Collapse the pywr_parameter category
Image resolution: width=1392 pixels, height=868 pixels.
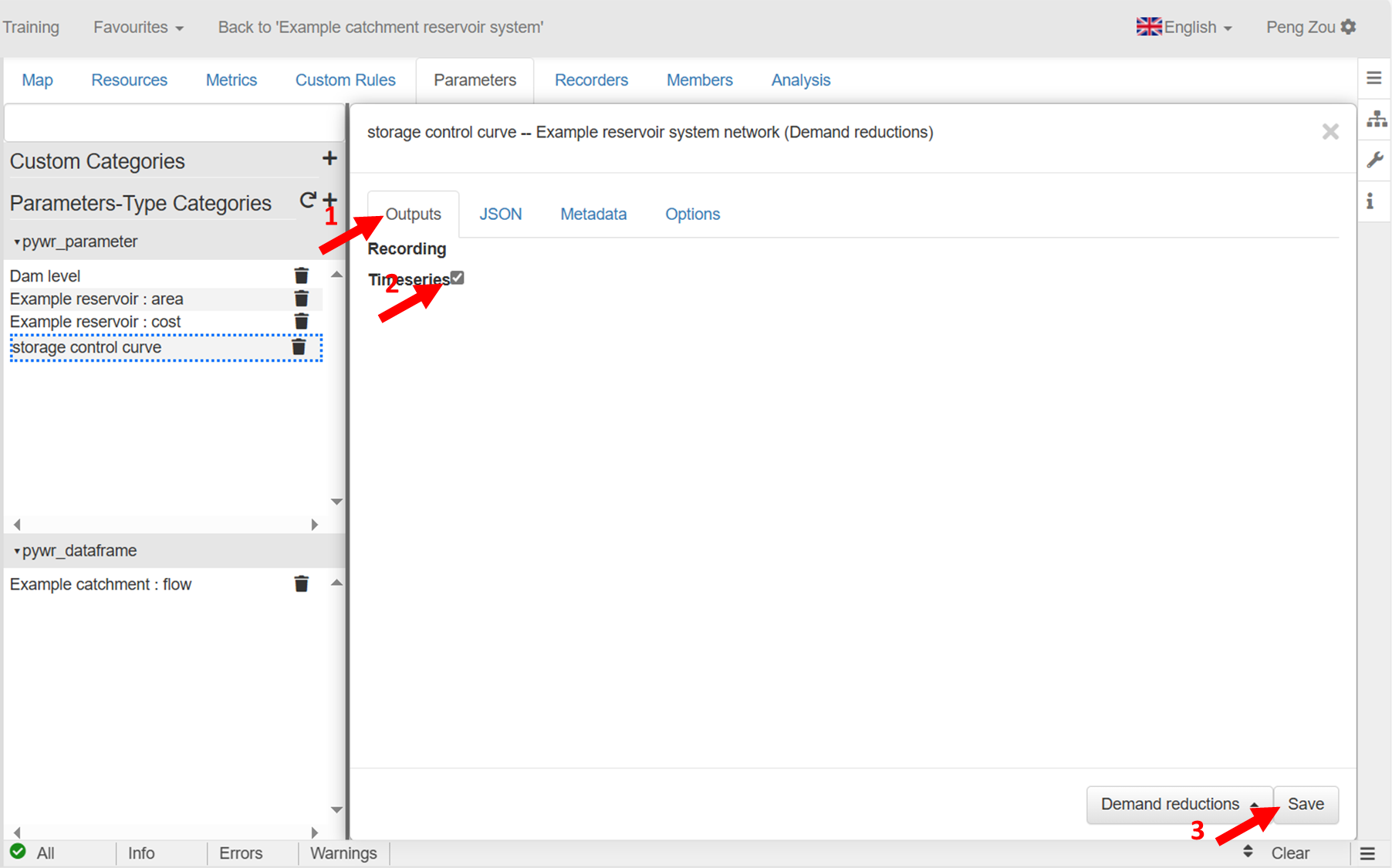(17, 242)
